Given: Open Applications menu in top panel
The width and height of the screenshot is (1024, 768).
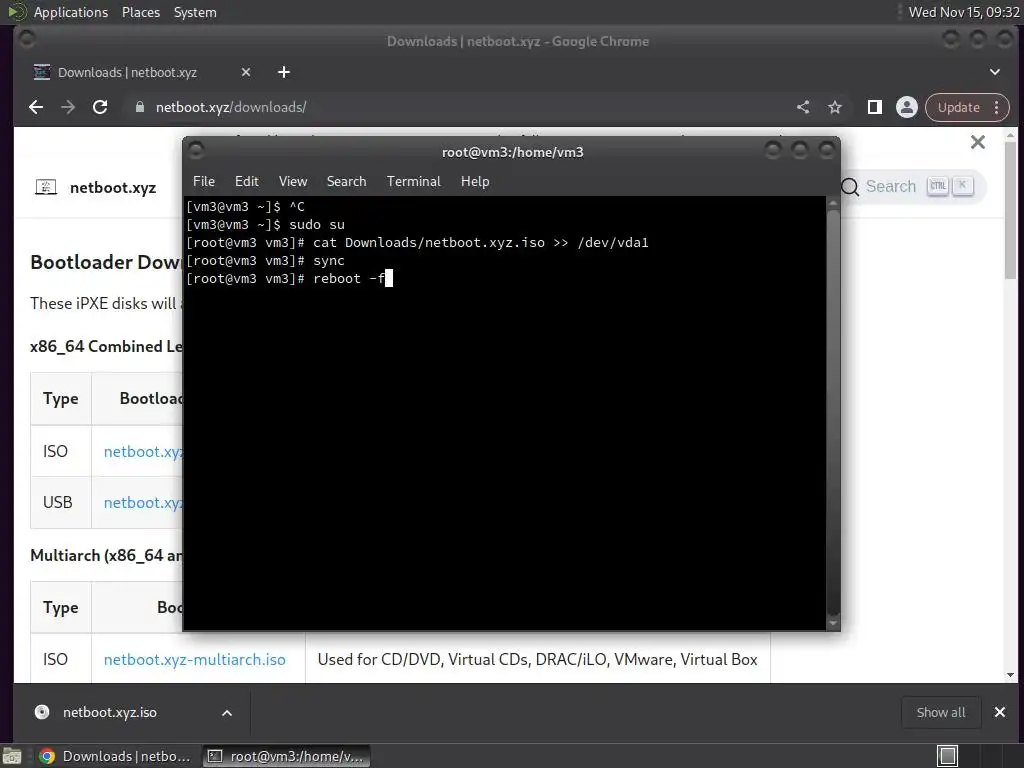Looking at the screenshot, I should coord(71,12).
